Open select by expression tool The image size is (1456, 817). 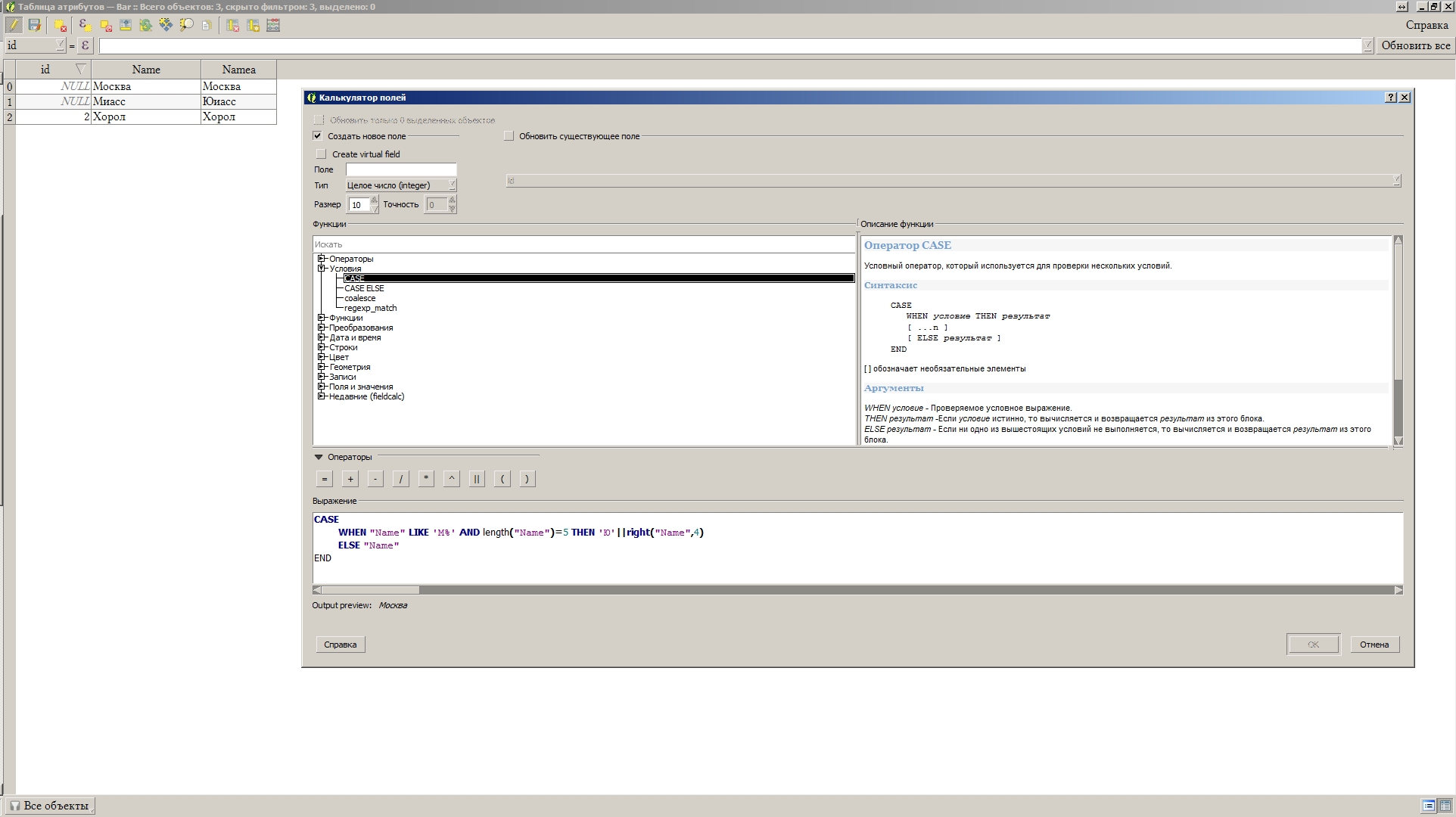tap(85, 25)
